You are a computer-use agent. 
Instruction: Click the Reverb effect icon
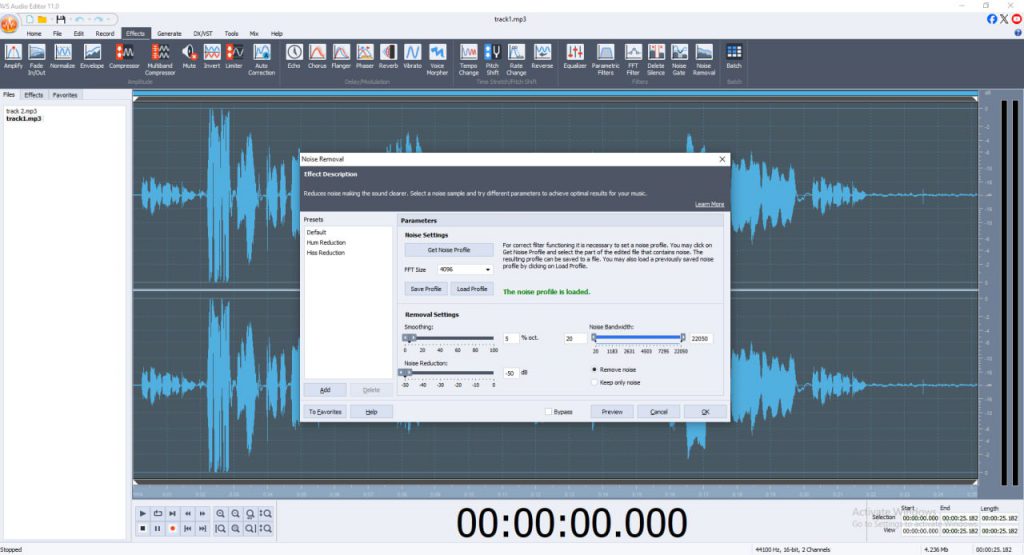point(388,53)
